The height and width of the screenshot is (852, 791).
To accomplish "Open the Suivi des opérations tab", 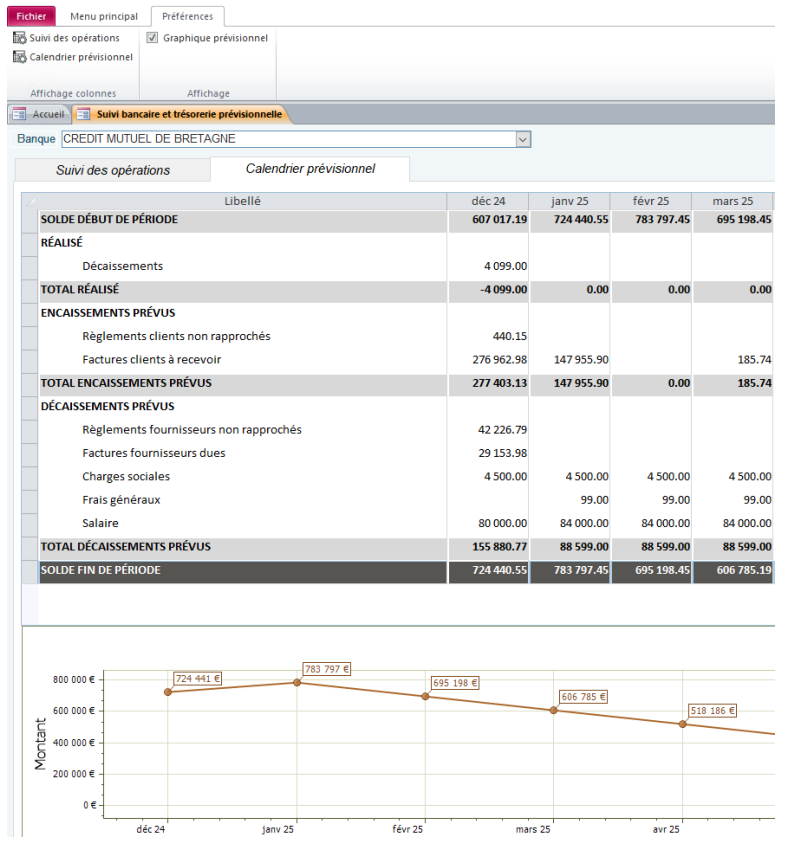I will pos(112,170).
